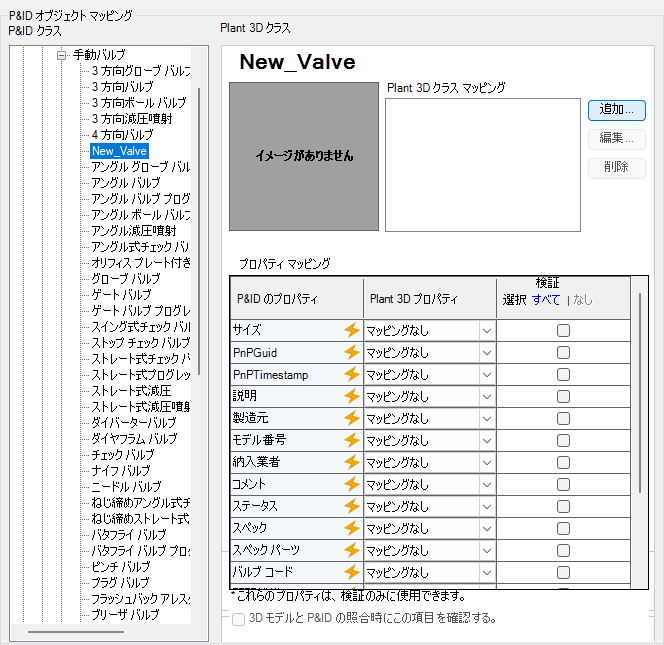Click the Plant 3D クラス マッピング list box
This screenshot has width=664, height=645.
point(483,165)
